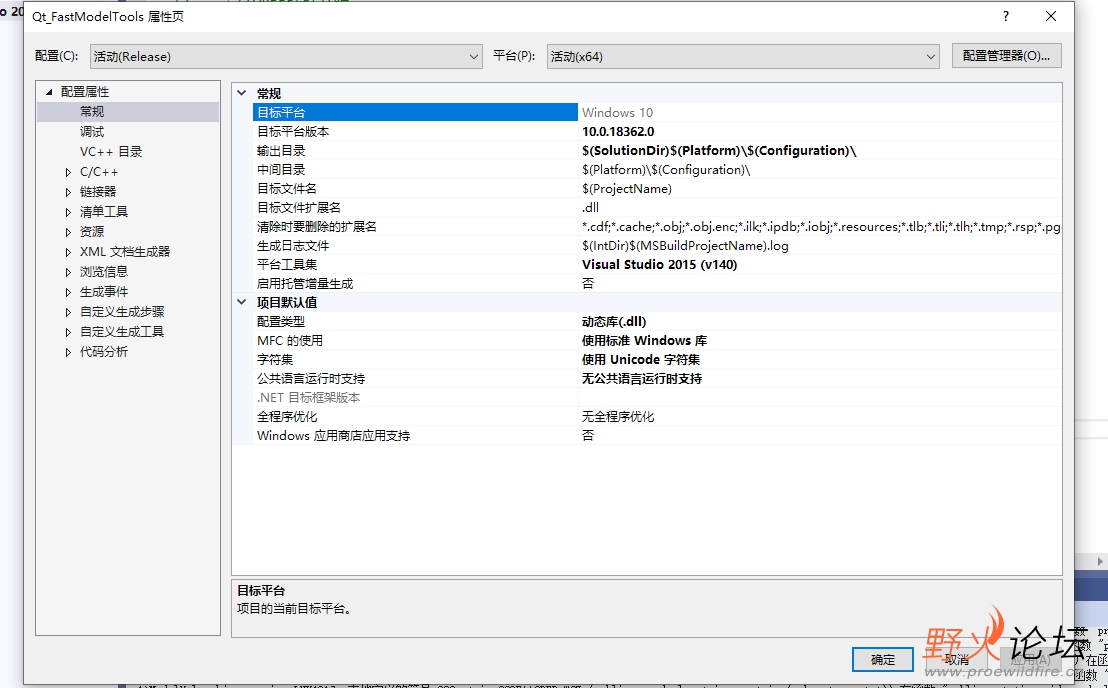
Task: Select the 清单工具 tree label
Action: (x=104, y=211)
